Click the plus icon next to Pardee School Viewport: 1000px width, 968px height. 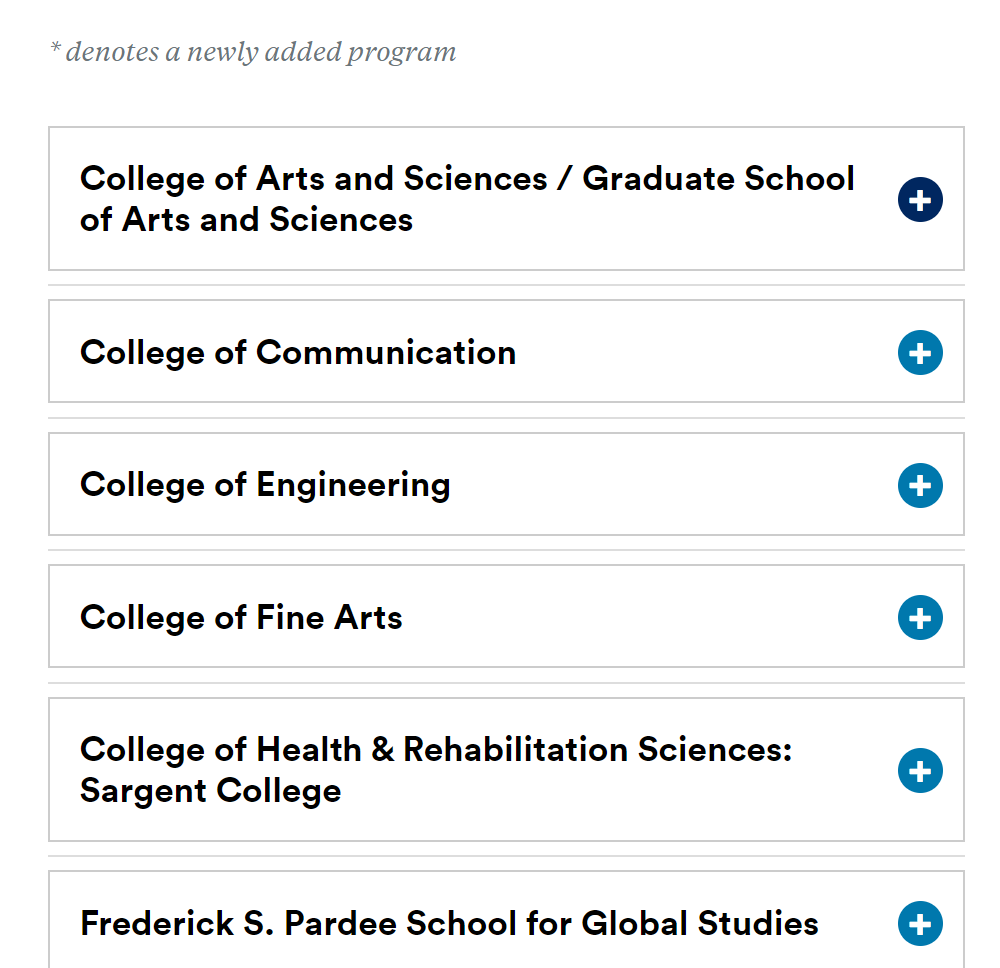point(920,923)
